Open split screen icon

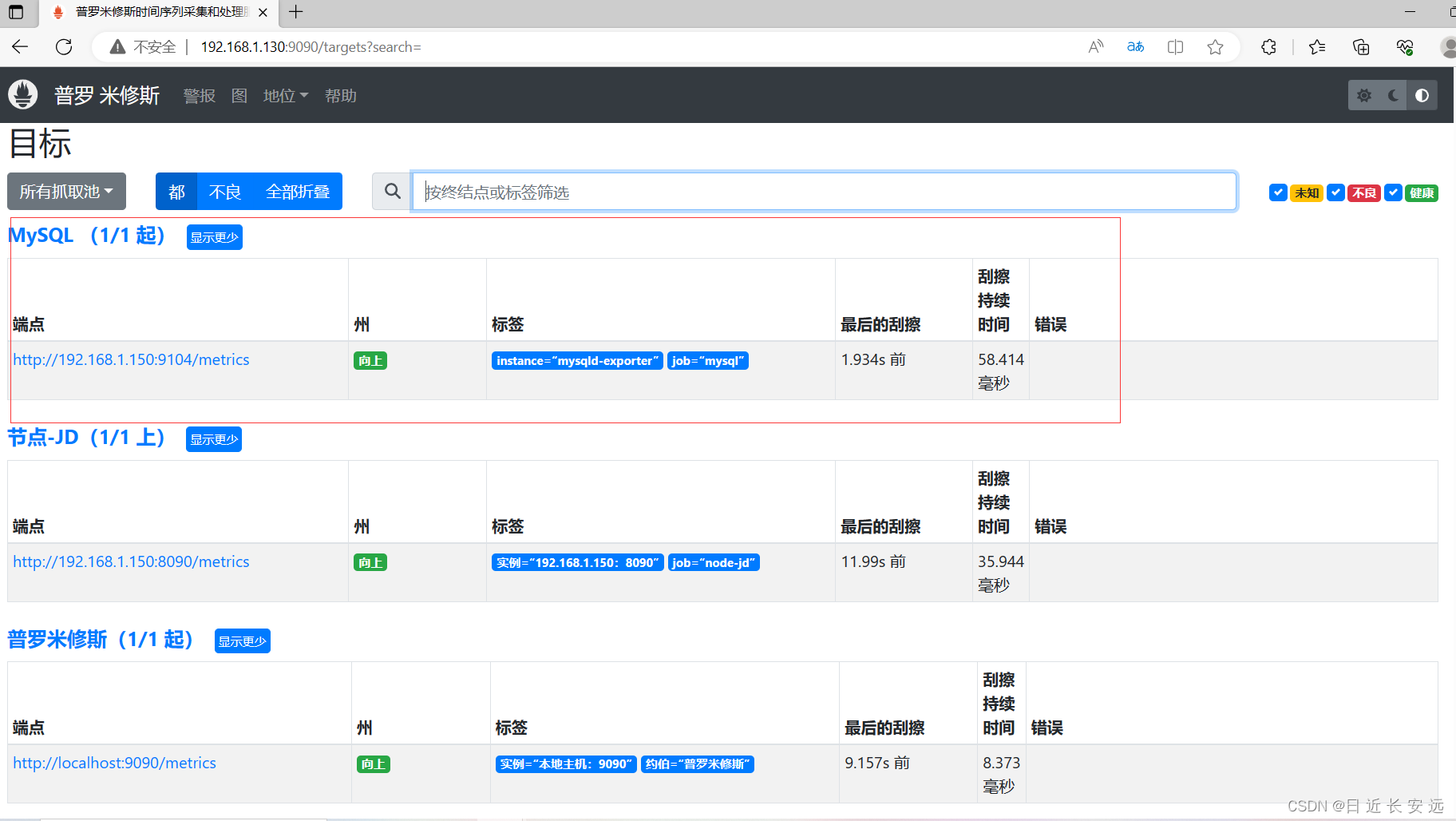click(x=1175, y=47)
